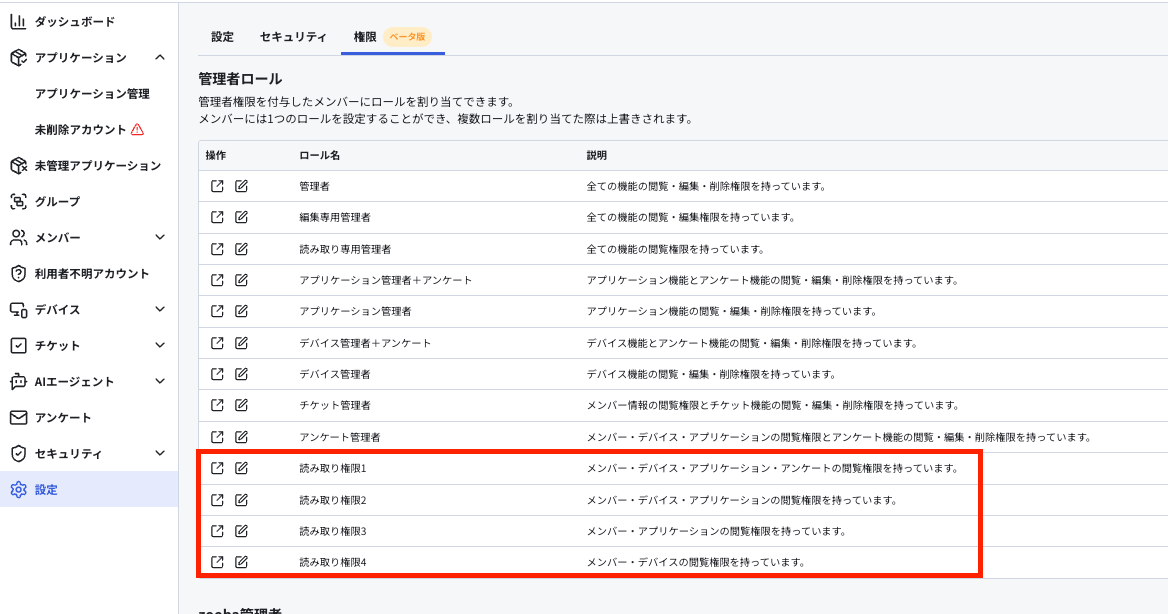Edit icon for 編集専用管理者 role
The height and width of the screenshot is (614, 1168).
[241, 218]
